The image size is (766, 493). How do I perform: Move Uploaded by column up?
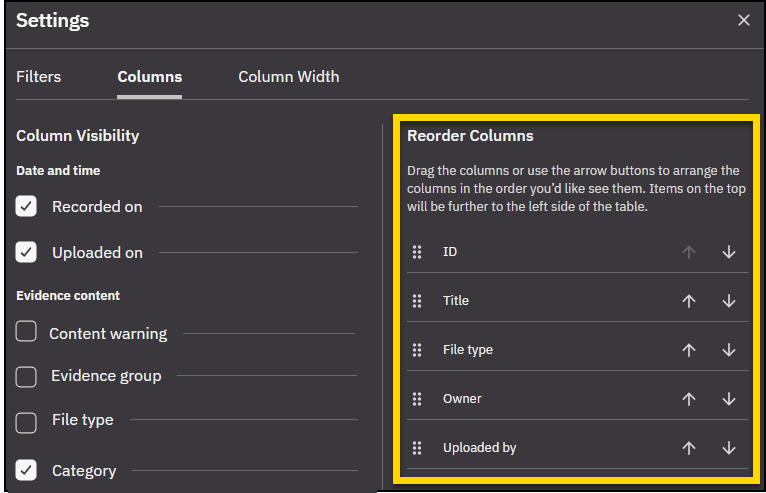point(688,448)
